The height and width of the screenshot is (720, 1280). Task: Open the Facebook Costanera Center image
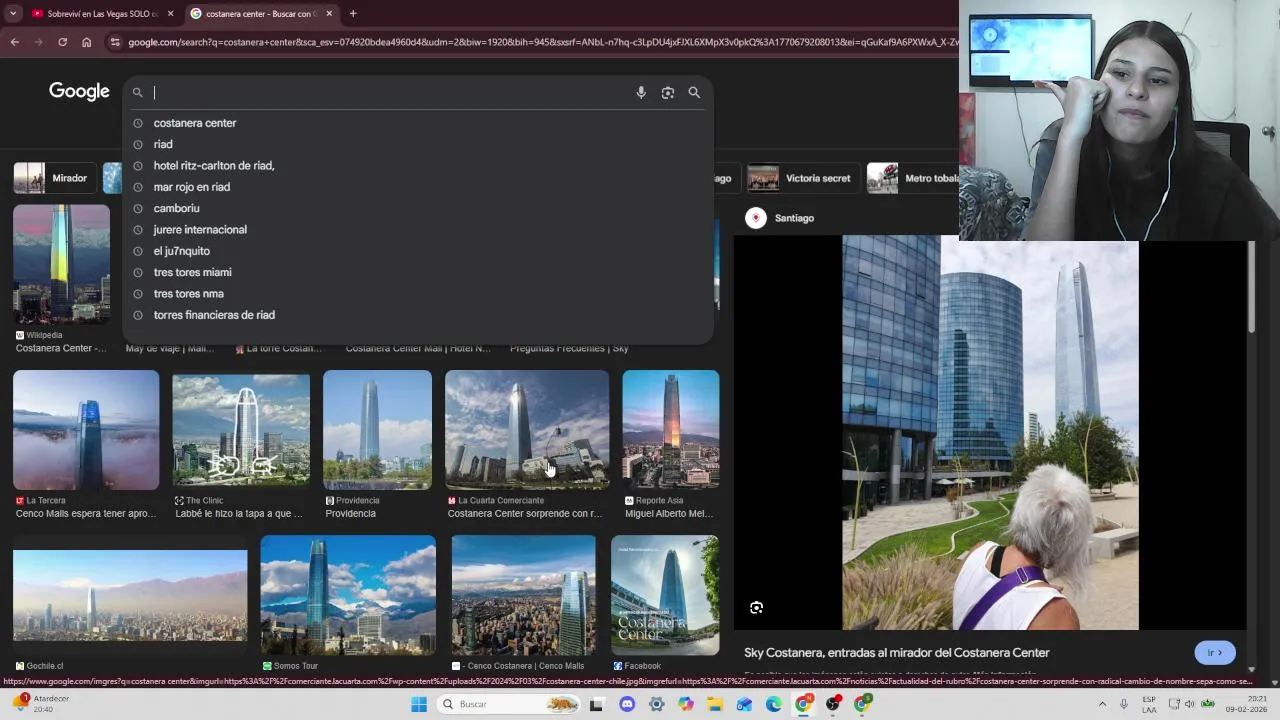665,595
